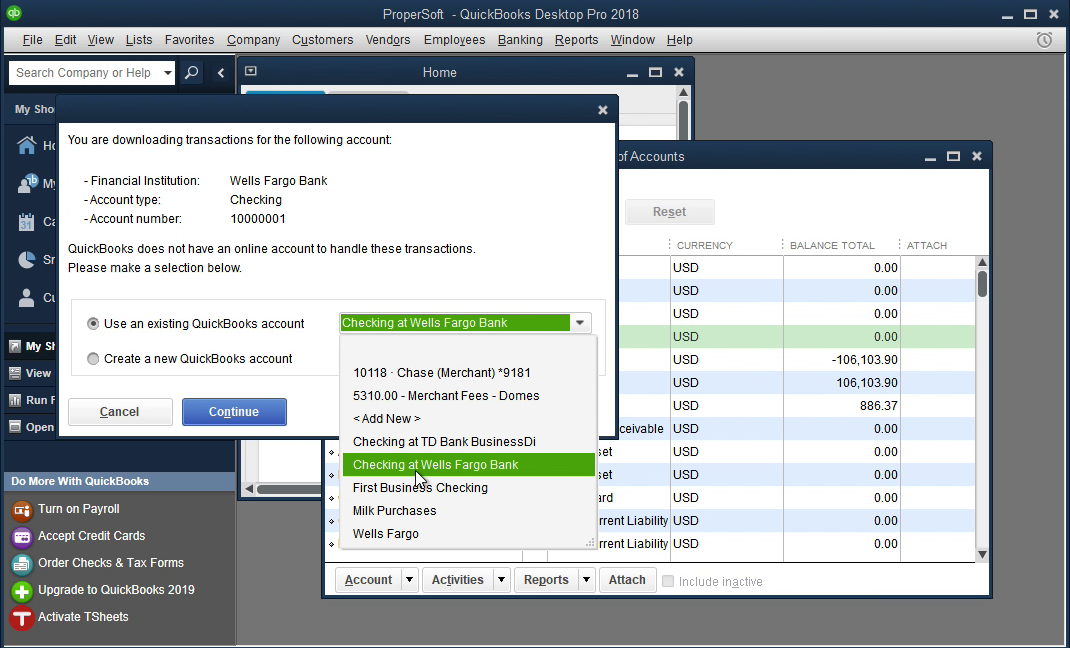Click the Home window dropdown icon at top-left
1070x648 pixels.
250,71
